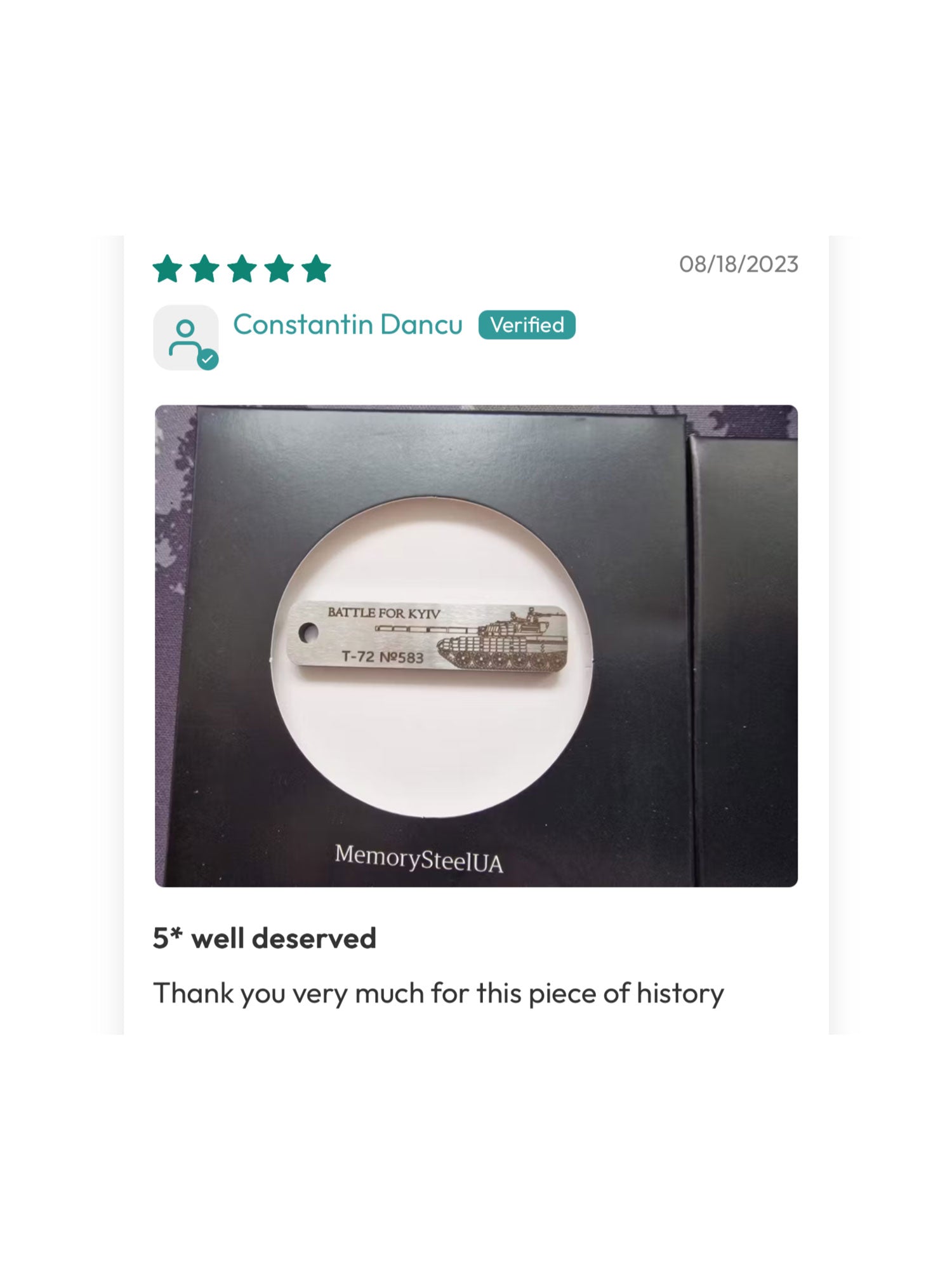Open Constantin Dancu's reviewer name link
This screenshot has height=1270, width=952.
pos(348,324)
